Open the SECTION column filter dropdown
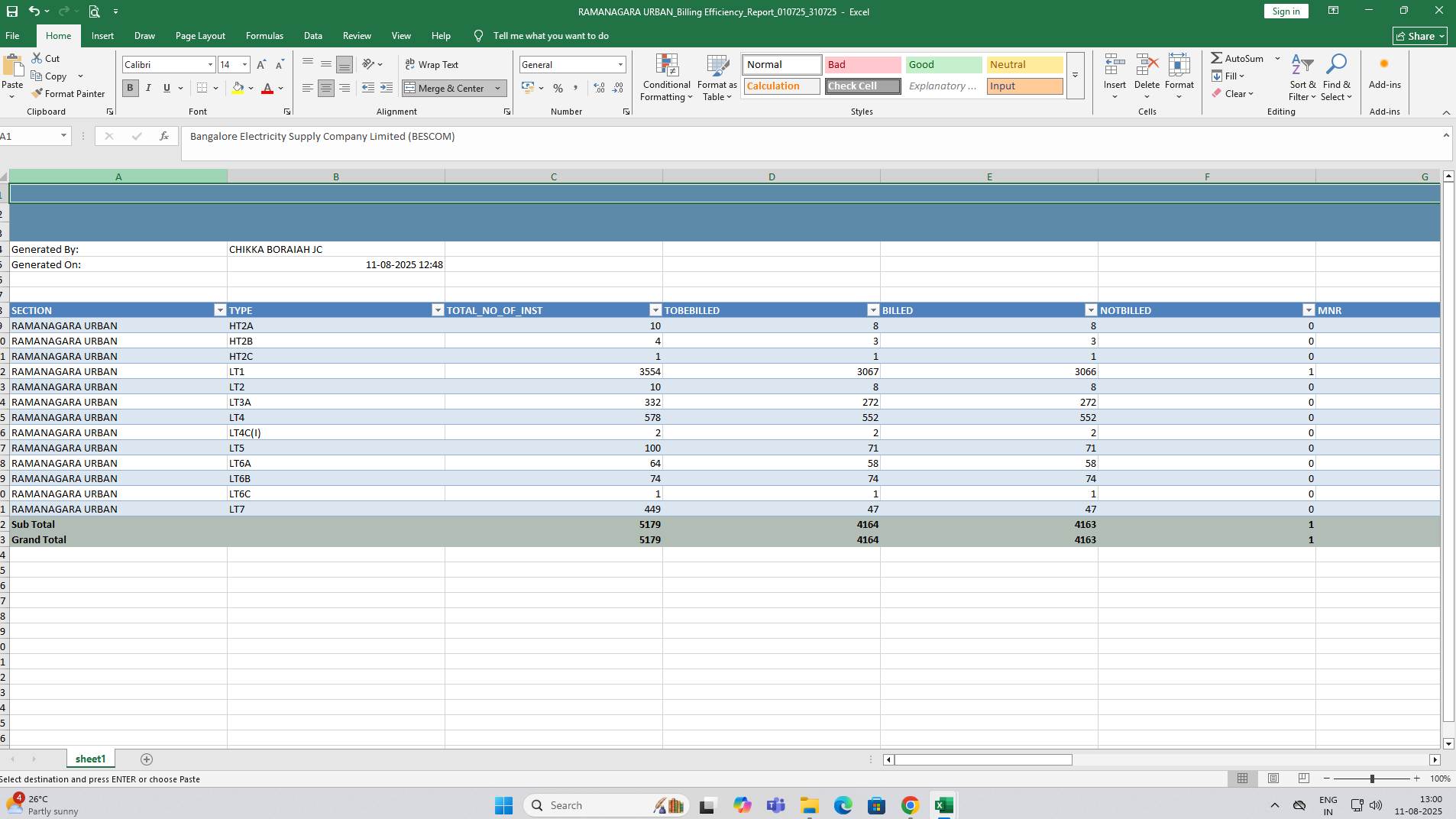Viewport: 1456px width, 819px height. (220, 310)
